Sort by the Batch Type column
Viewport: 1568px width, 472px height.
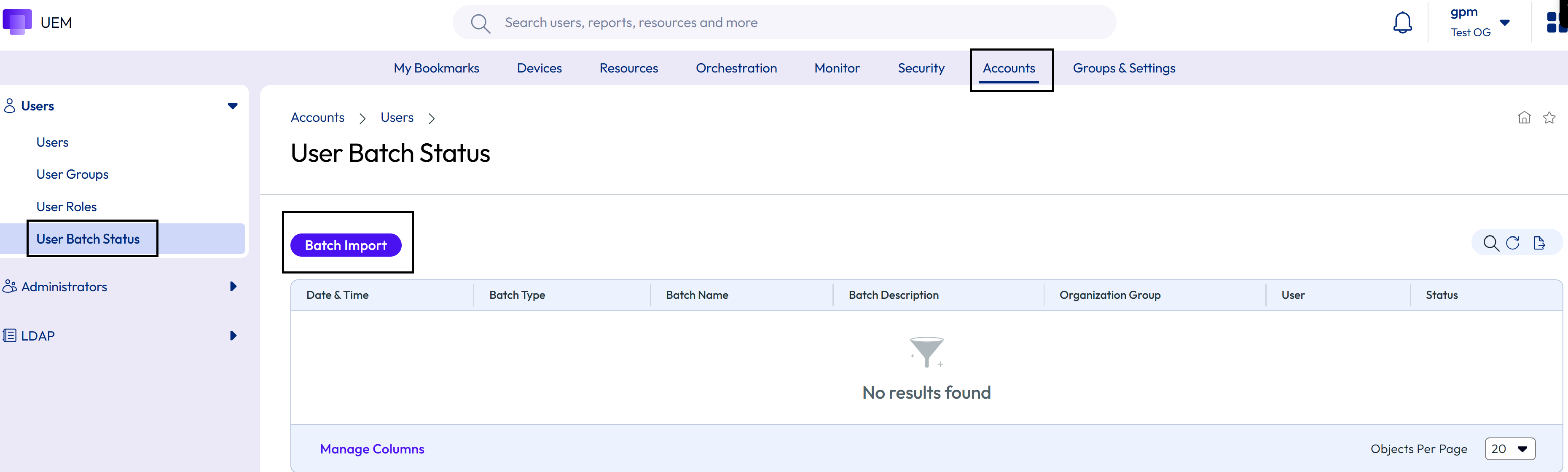pos(517,295)
